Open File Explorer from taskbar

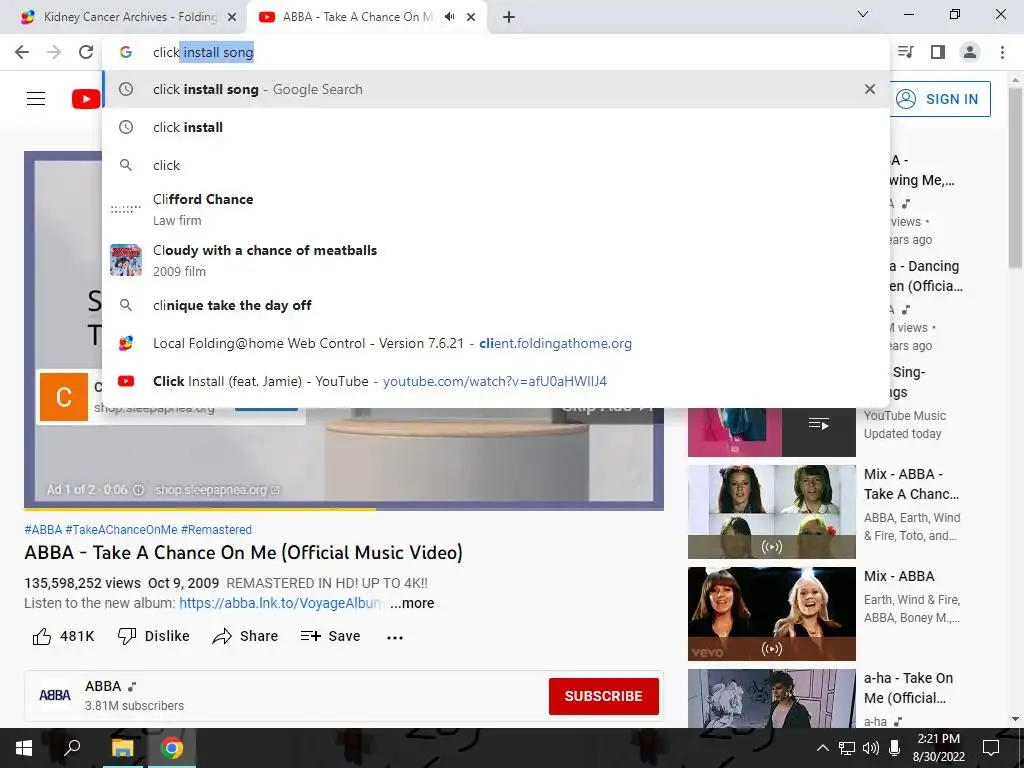[122, 748]
